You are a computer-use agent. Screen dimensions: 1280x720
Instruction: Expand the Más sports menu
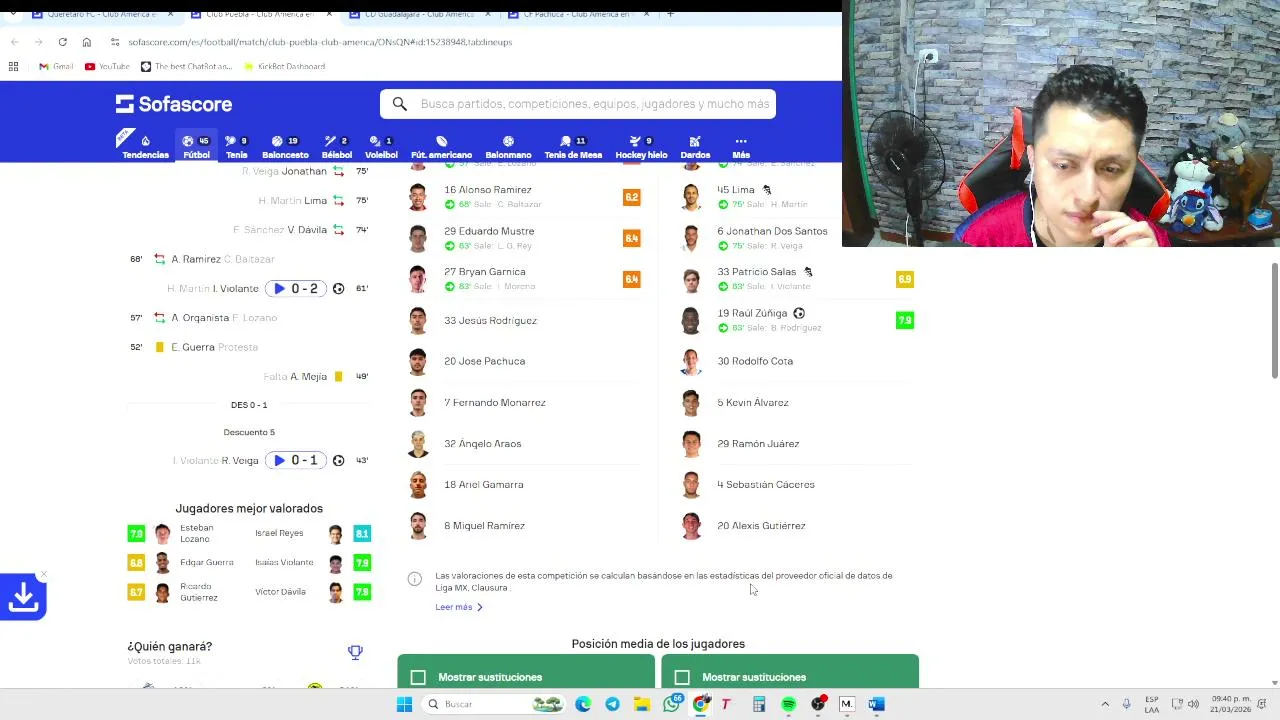741,146
